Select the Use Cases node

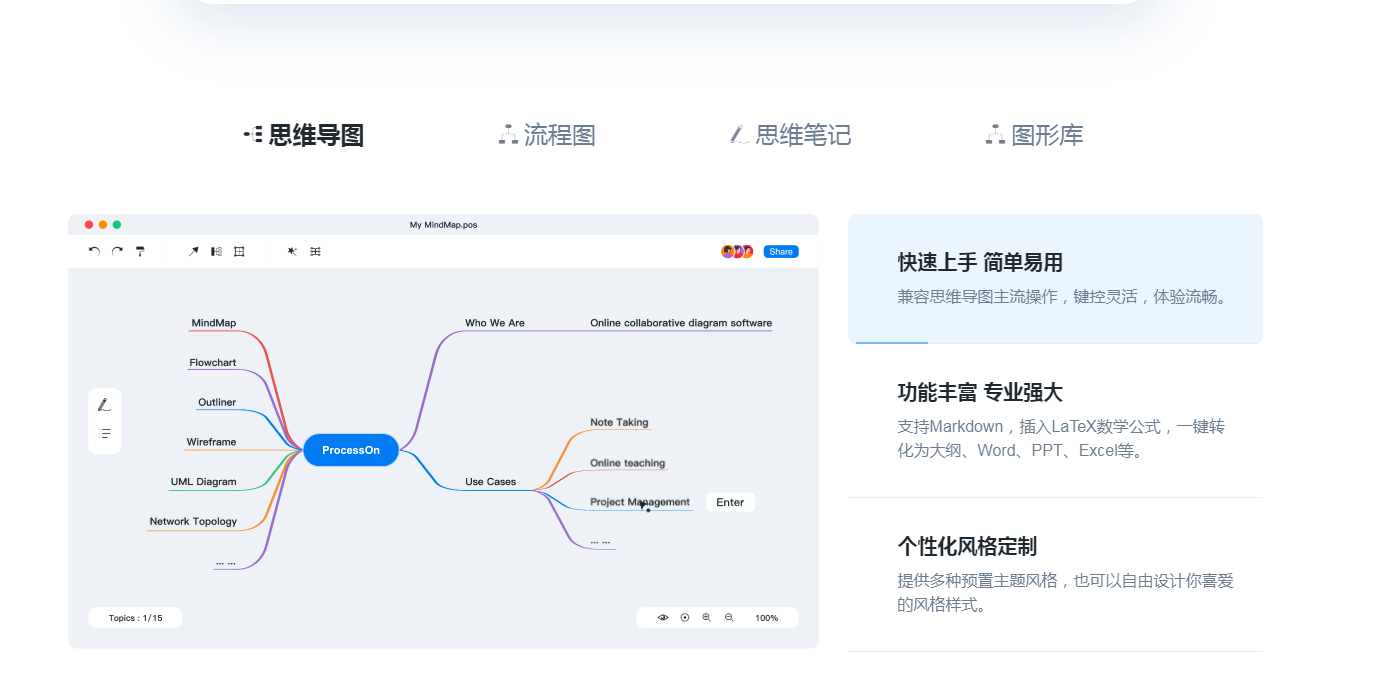(491, 482)
